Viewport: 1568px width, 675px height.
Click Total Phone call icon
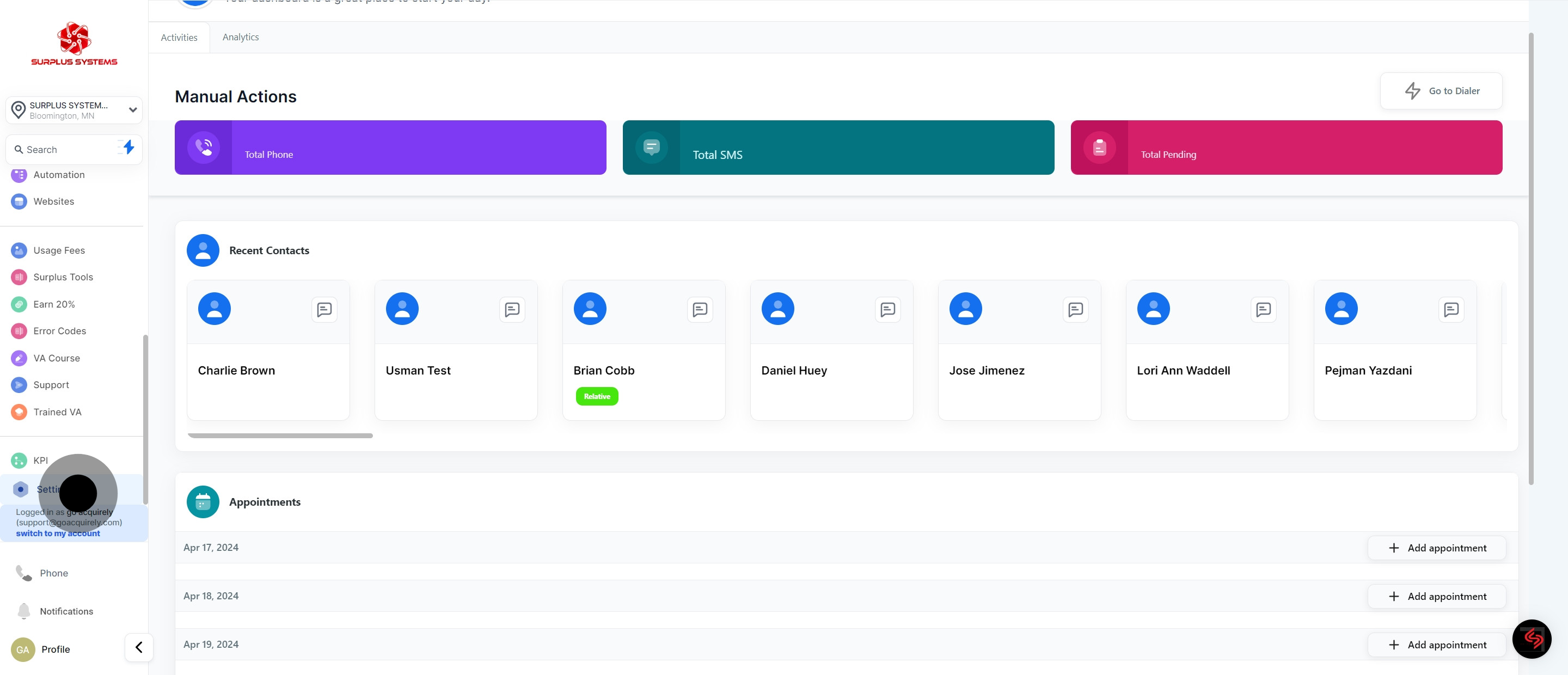pyautogui.click(x=203, y=148)
